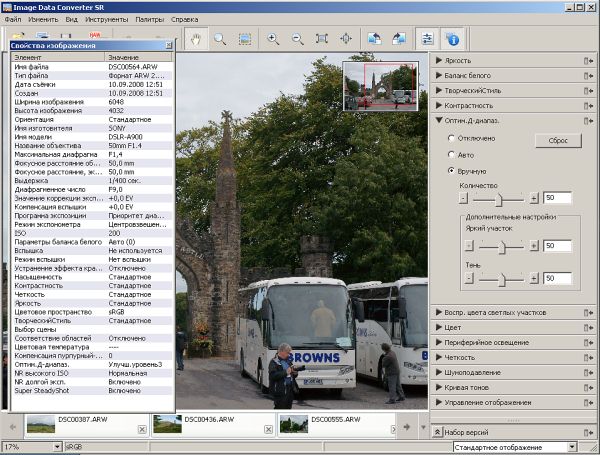Image resolution: width=600 pixels, height=455 pixels.
Task: Click the RAW toolbar icon
Action: pos(95,35)
